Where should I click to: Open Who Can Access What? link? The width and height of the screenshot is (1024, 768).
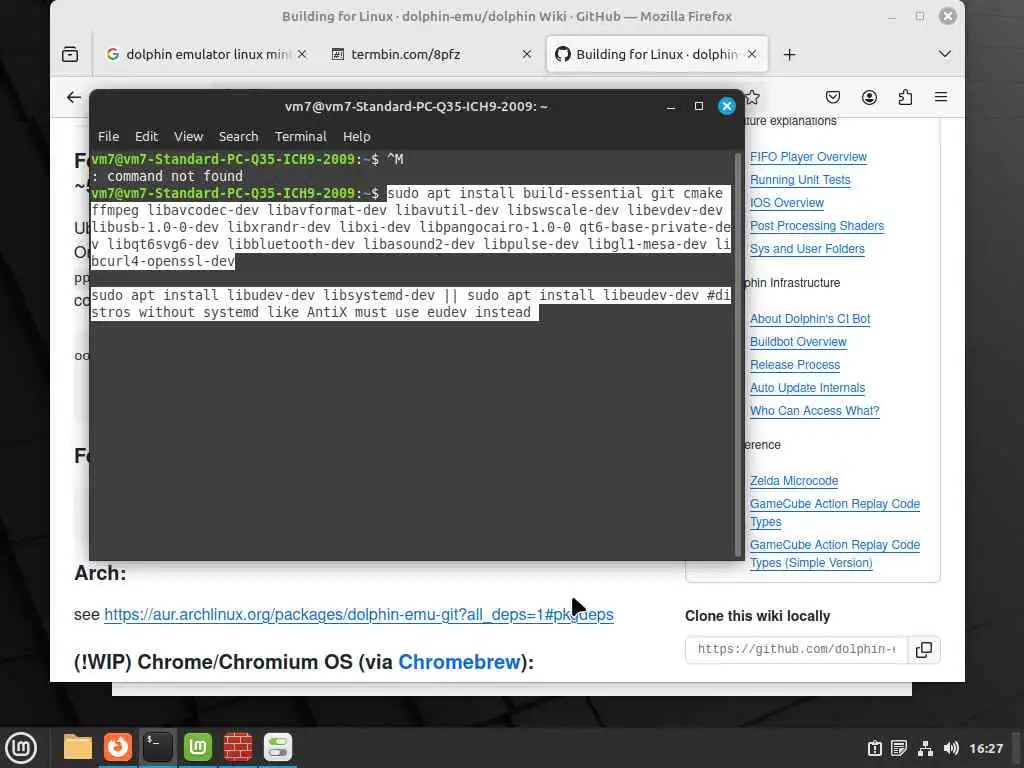(x=814, y=411)
